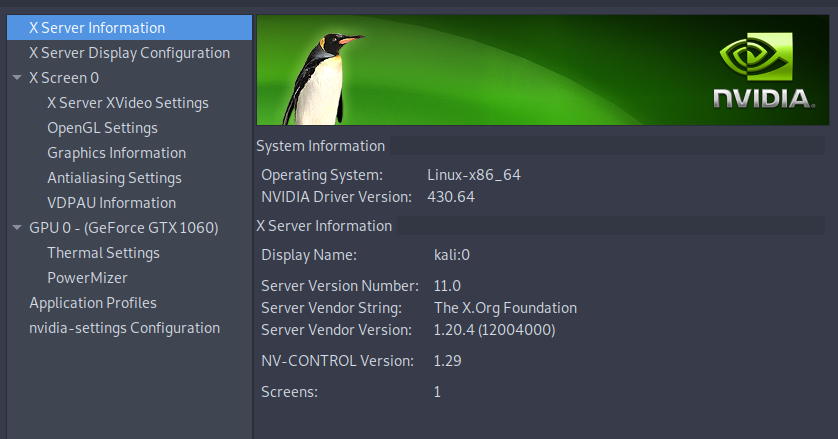Open Antialiasing Settings page
Screen dimensions: 838x439
[114, 178]
